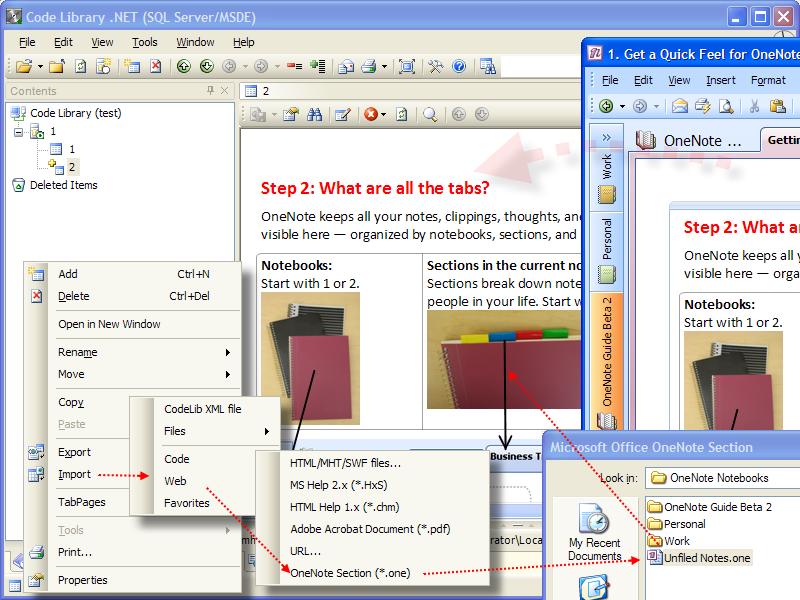800x600 pixels.
Task: Click the printer icon in Code Library toolbar
Action: [x=369, y=66]
